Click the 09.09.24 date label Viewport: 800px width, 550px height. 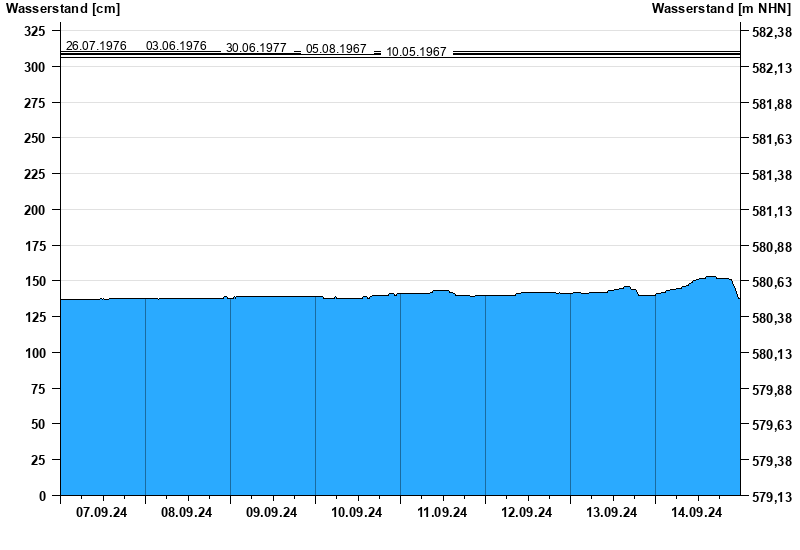click(272, 513)
